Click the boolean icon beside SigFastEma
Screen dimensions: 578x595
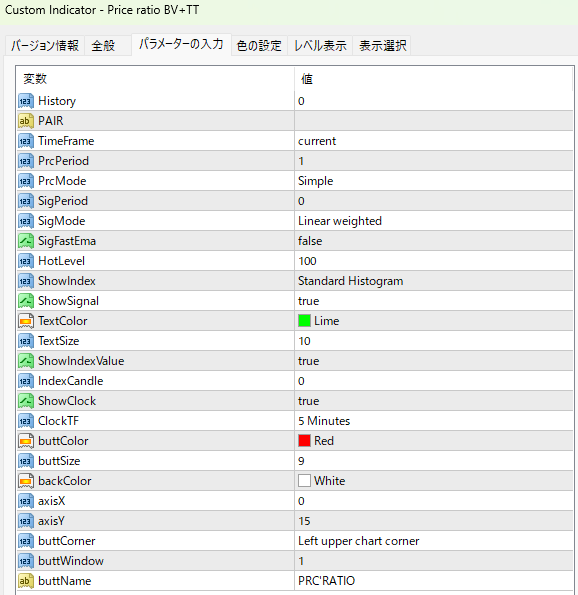click(x=26, y=241)
